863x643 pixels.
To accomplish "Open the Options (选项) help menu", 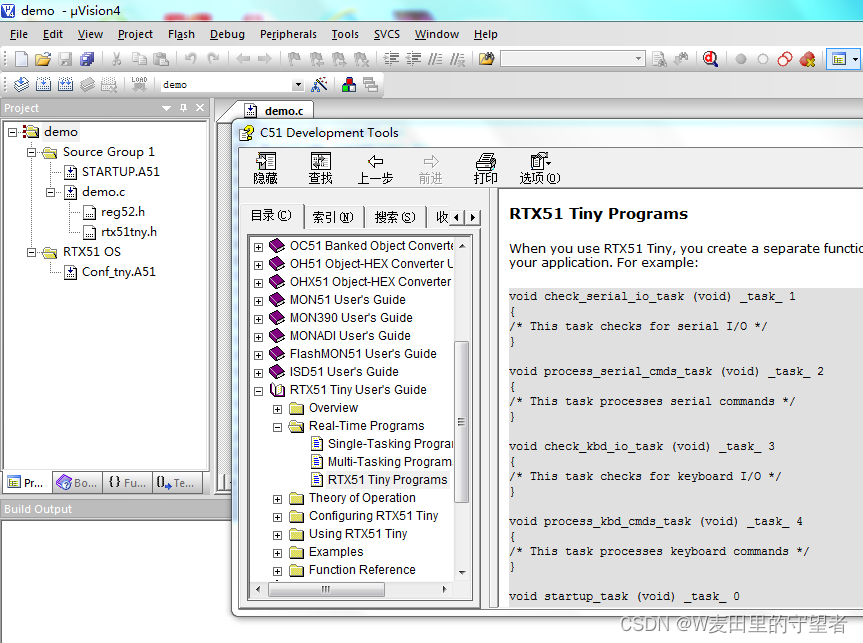I will click(x=540, y=168).
